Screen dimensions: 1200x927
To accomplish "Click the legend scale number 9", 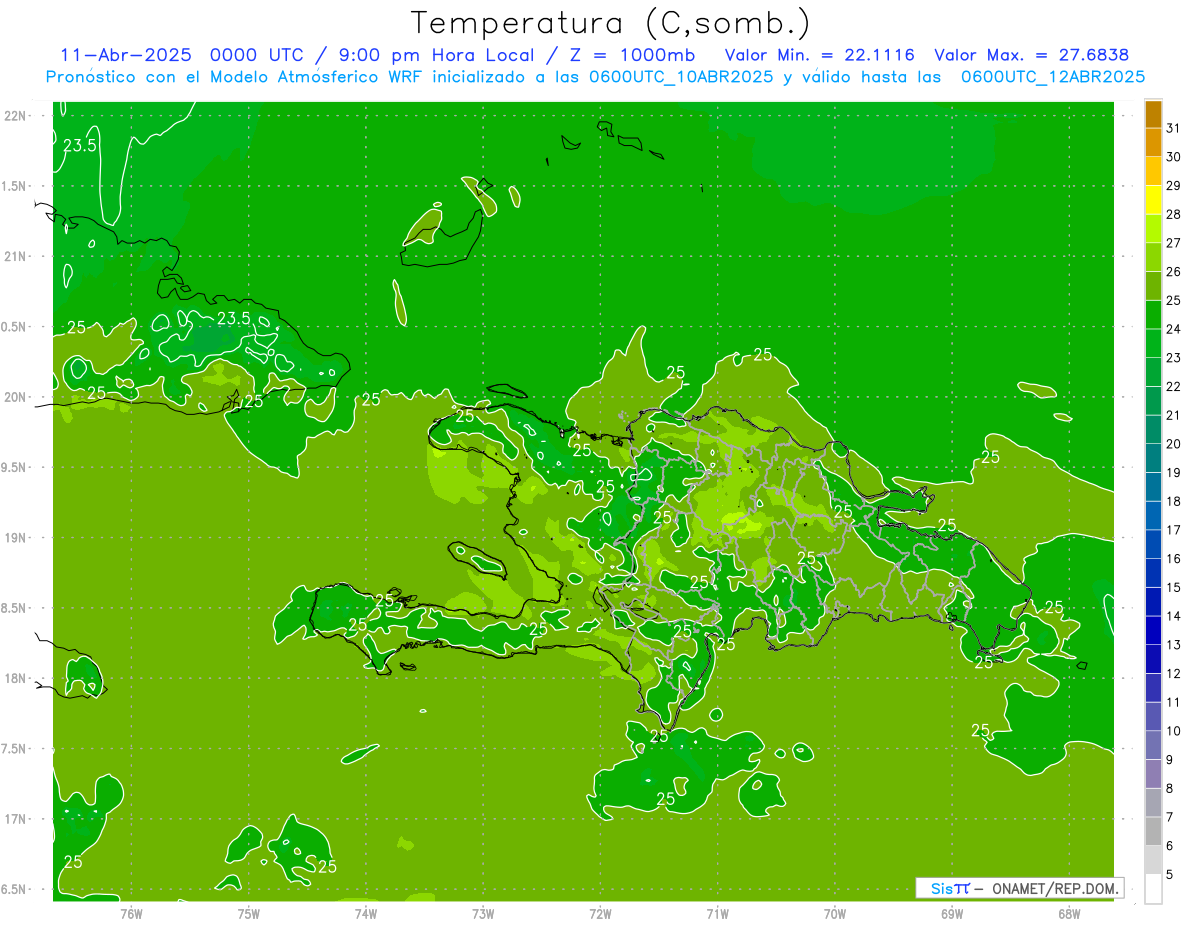I will coord(1170,760).
